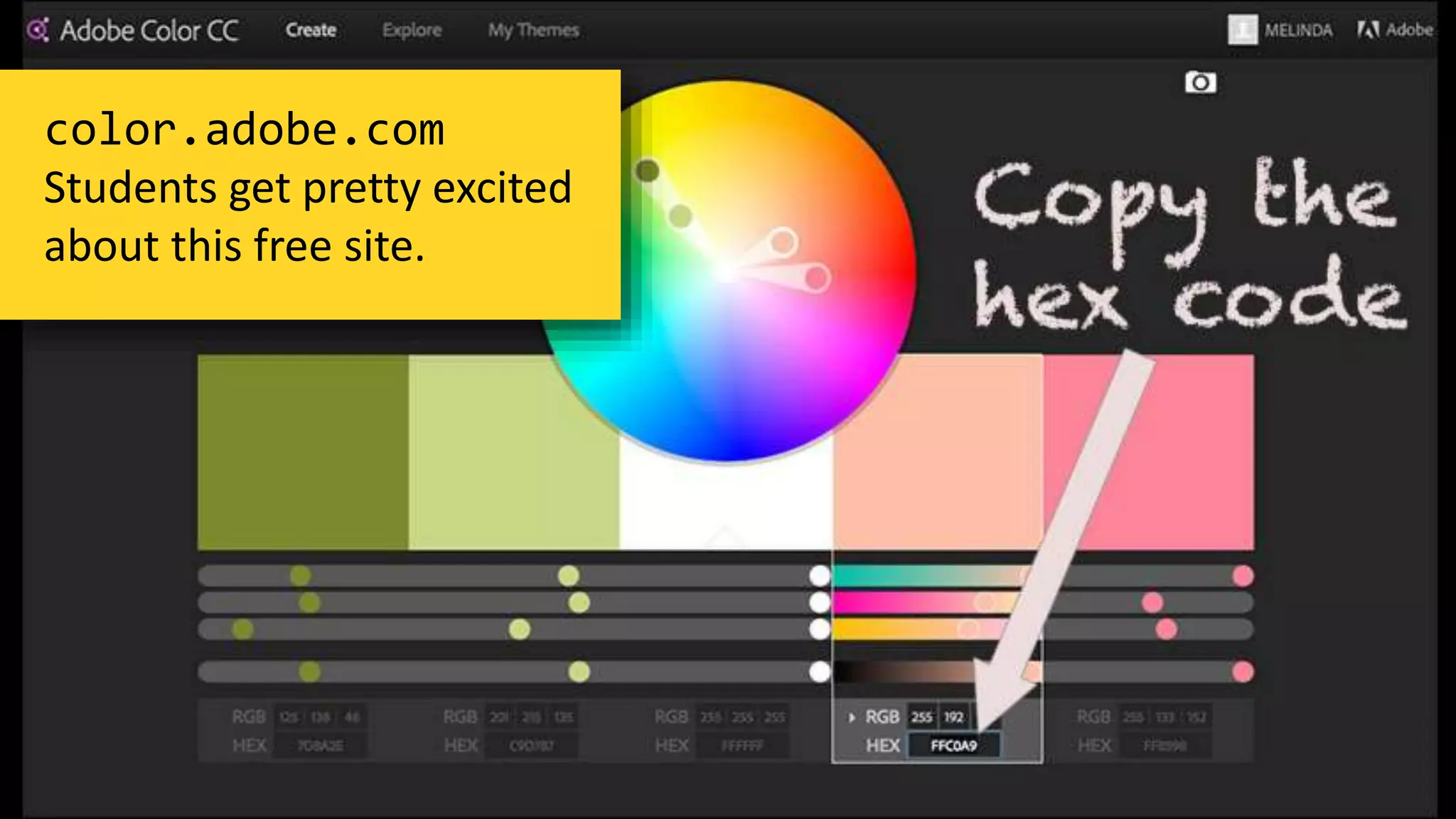Screen dimensions: 1456x819
Task: Click the olive swatch red value 125 field
Action: pos(289,717)
